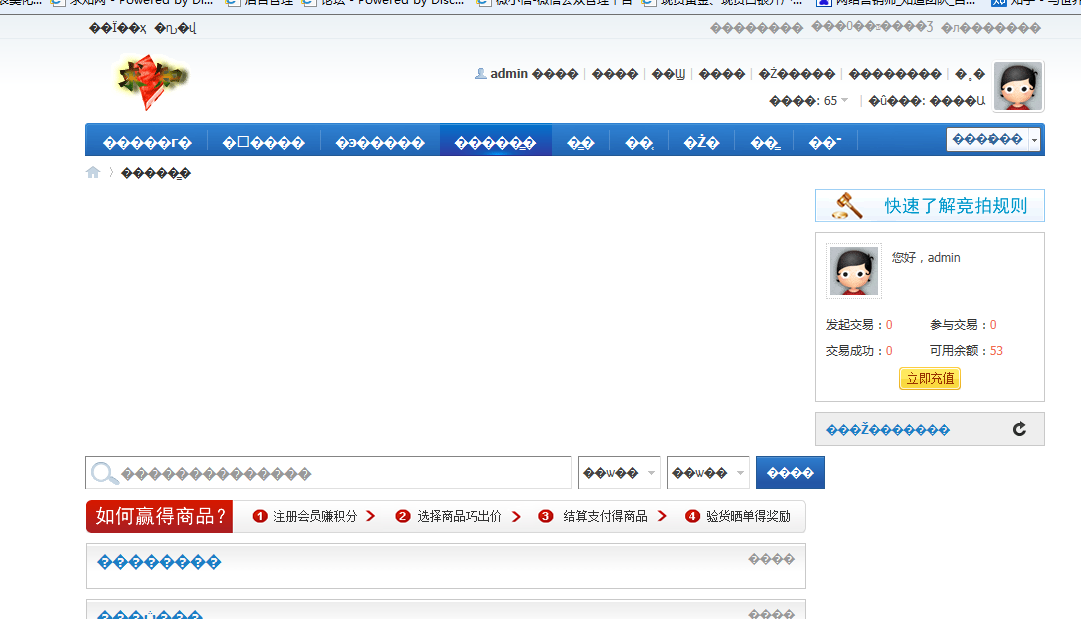Click the blue title beside the refresh icon
Viewport: 1081px width, 619px height.
click(x=888, y=430)
